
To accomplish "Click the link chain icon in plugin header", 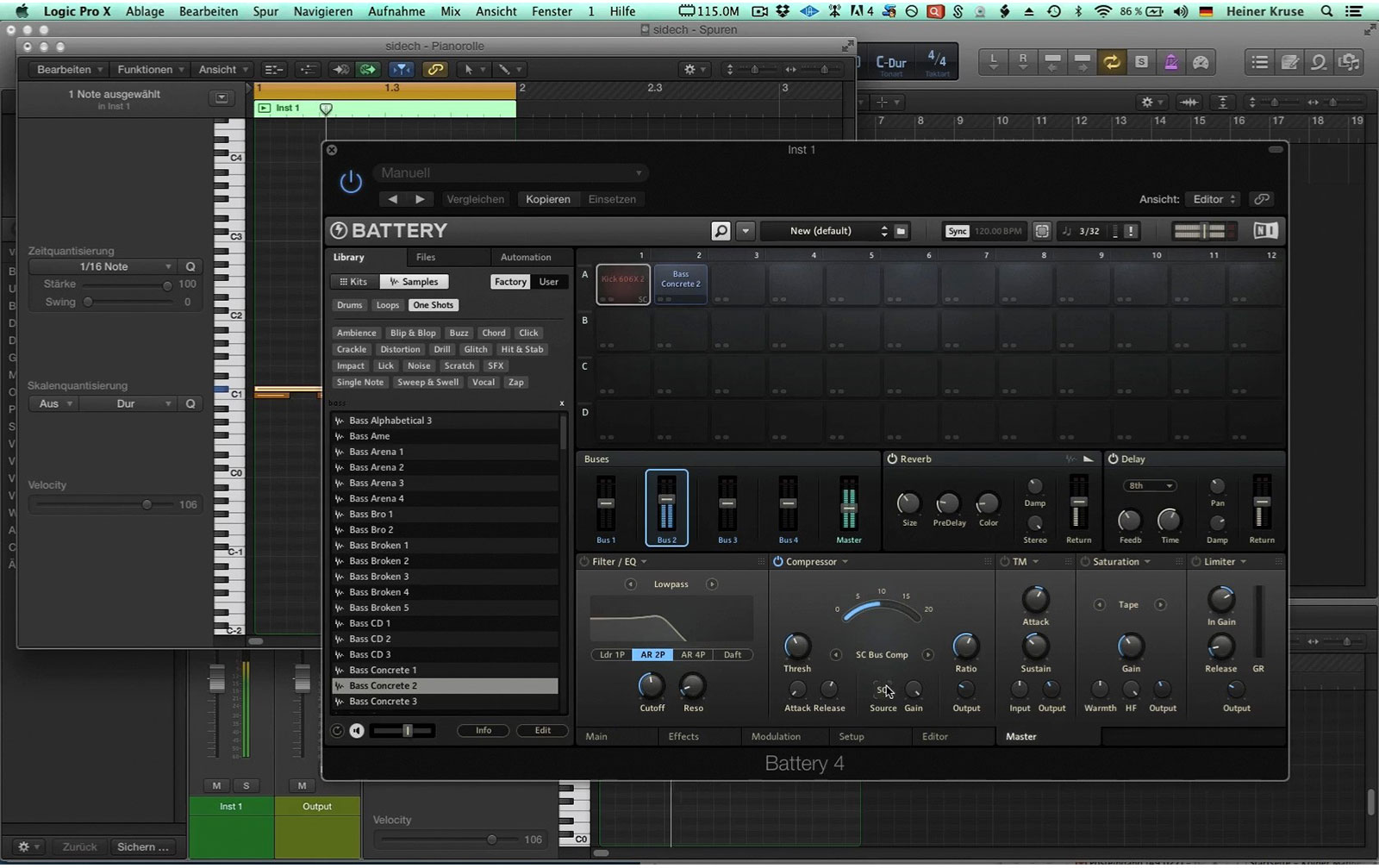I will coord(1262,199).
